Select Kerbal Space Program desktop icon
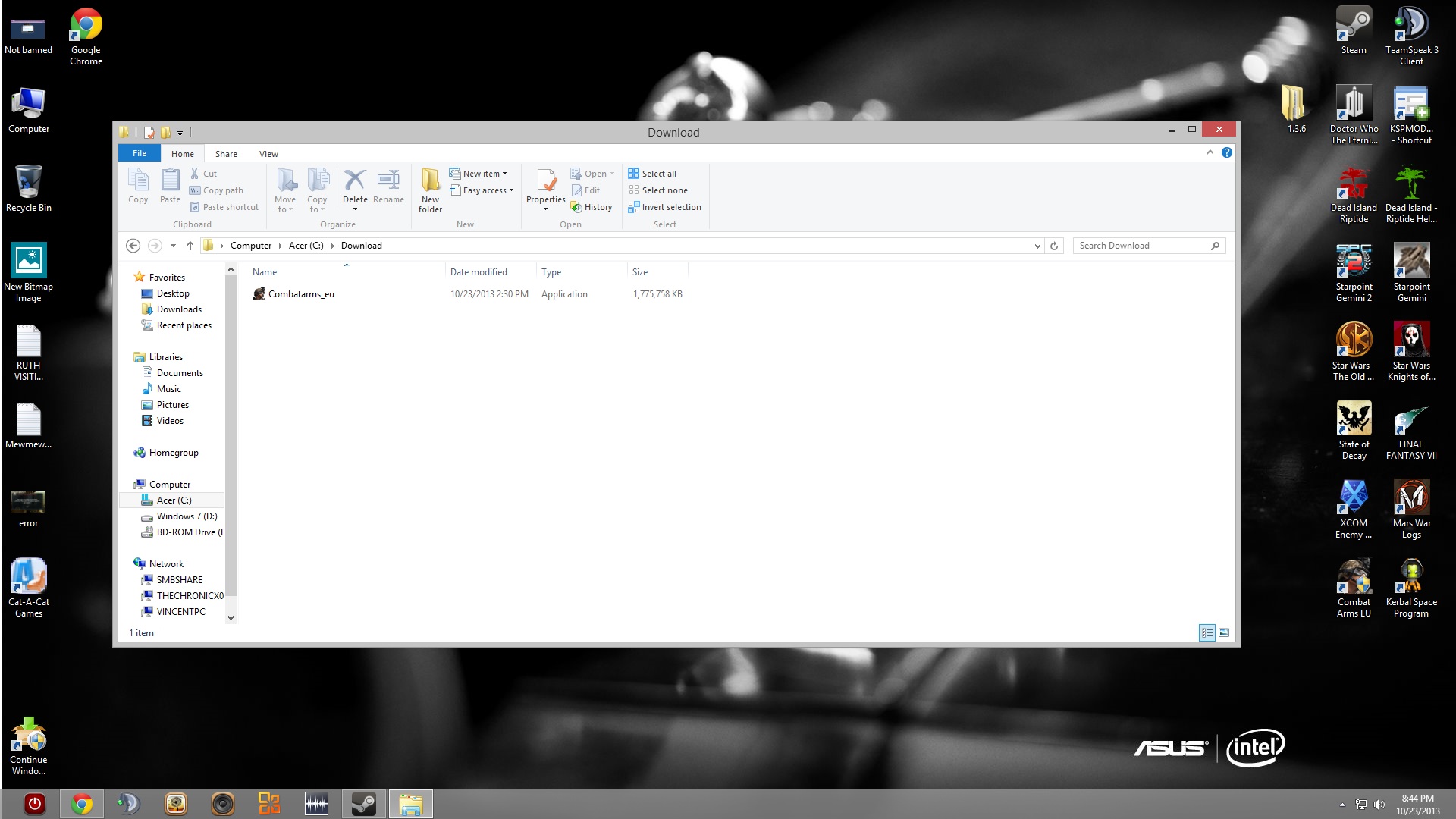This screenshot has width=1456, height=819. point(1411,588)
